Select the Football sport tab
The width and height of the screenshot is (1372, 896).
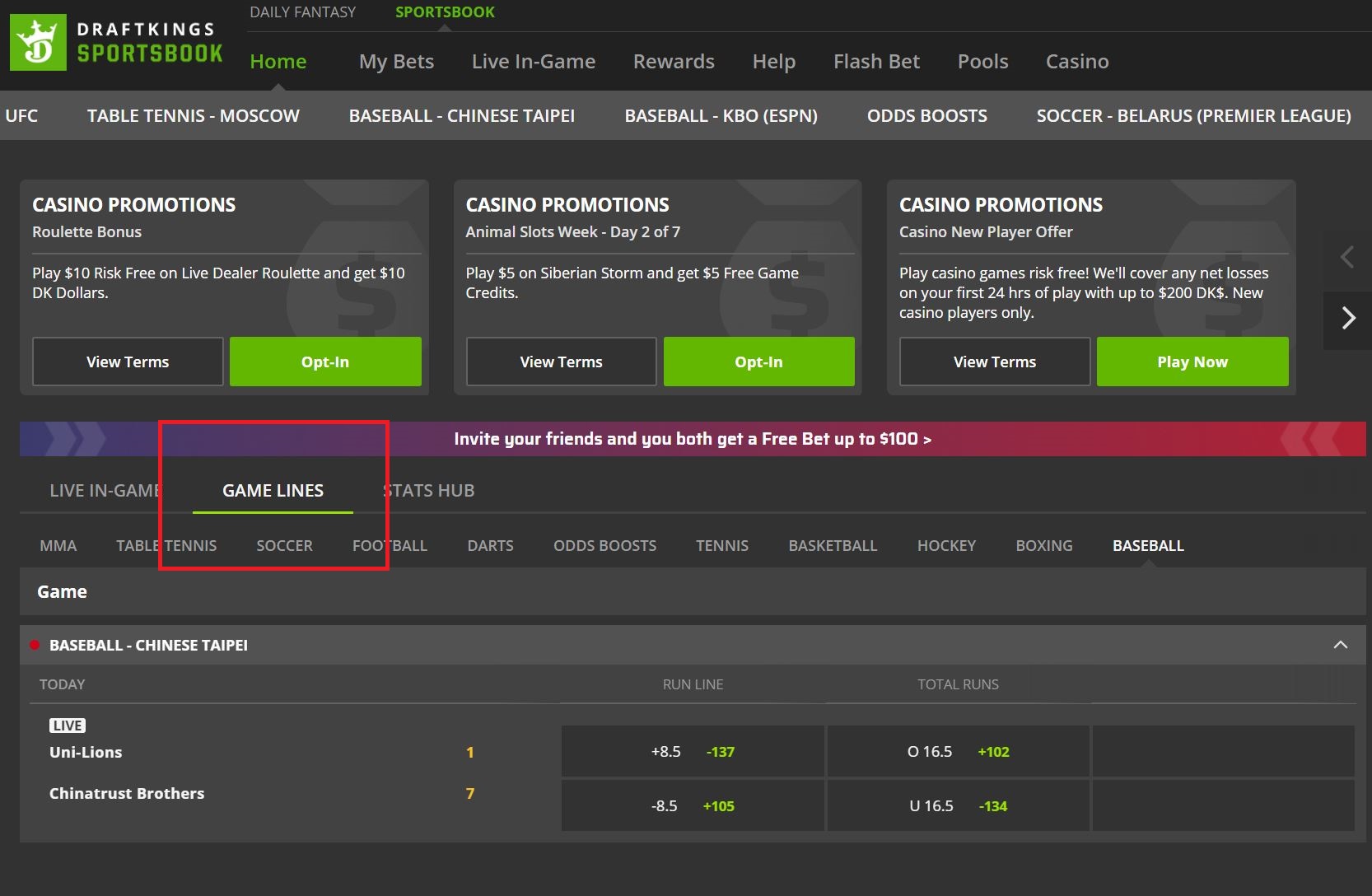coord(390,546)
